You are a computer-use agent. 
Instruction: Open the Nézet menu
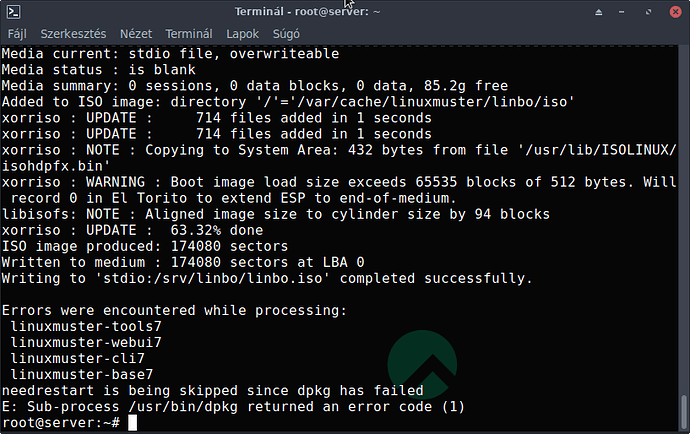[136, 34]
